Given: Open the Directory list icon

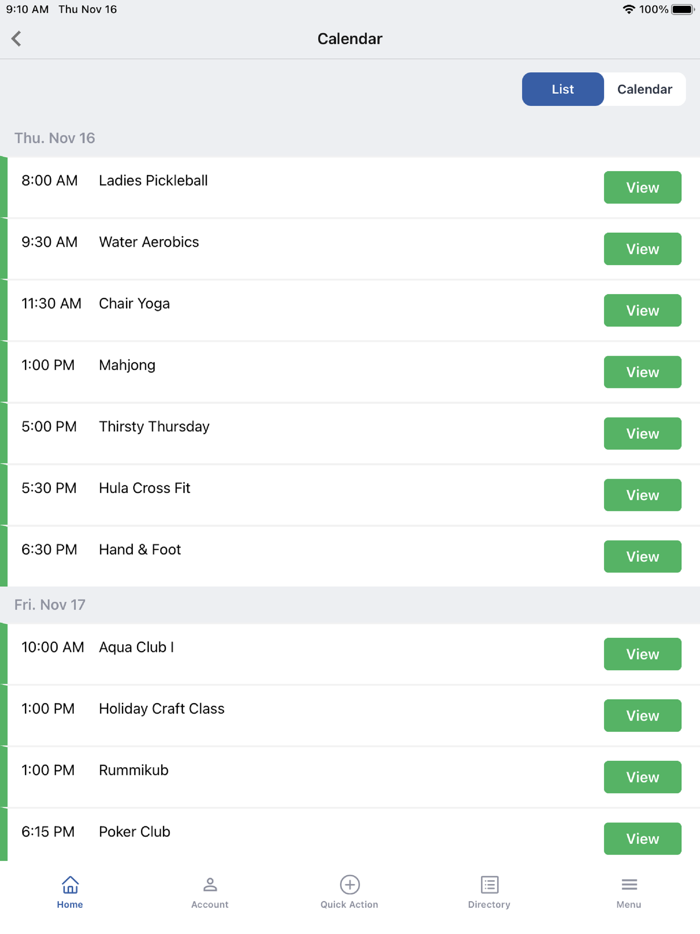Looking at the screenshot, I should coord(489,885).
